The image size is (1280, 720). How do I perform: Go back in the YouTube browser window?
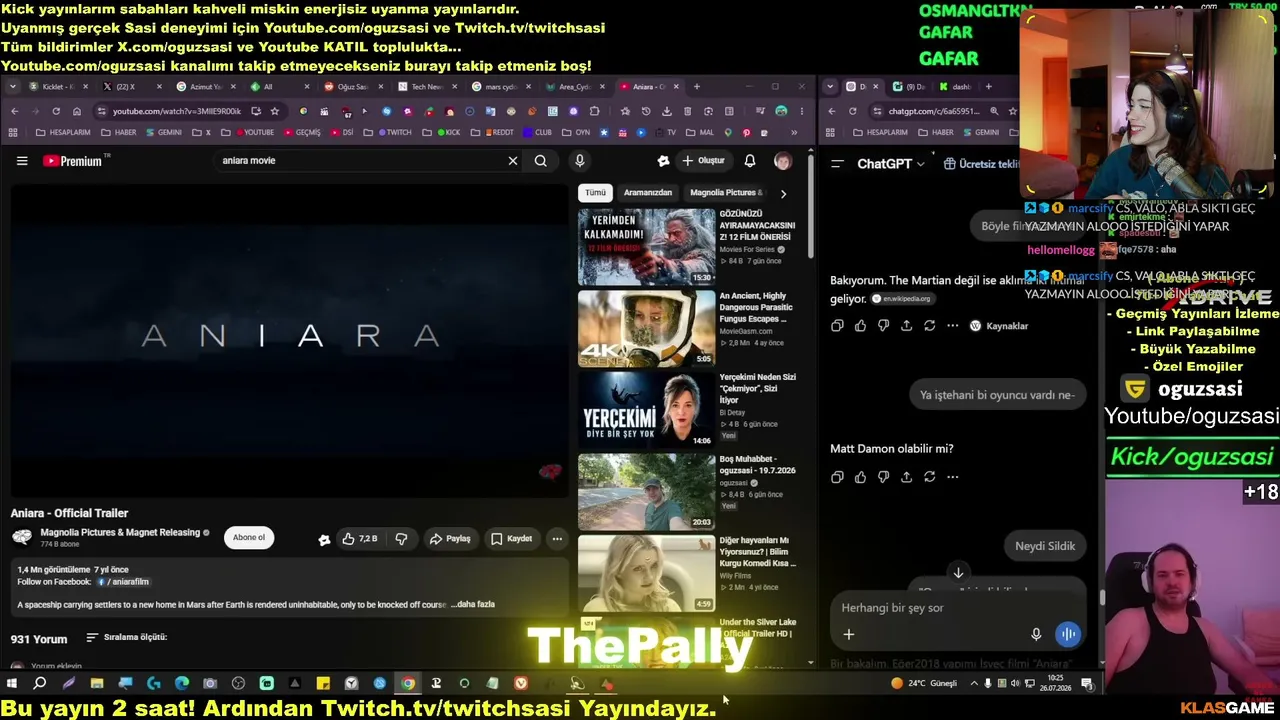[x=14, y=111]
